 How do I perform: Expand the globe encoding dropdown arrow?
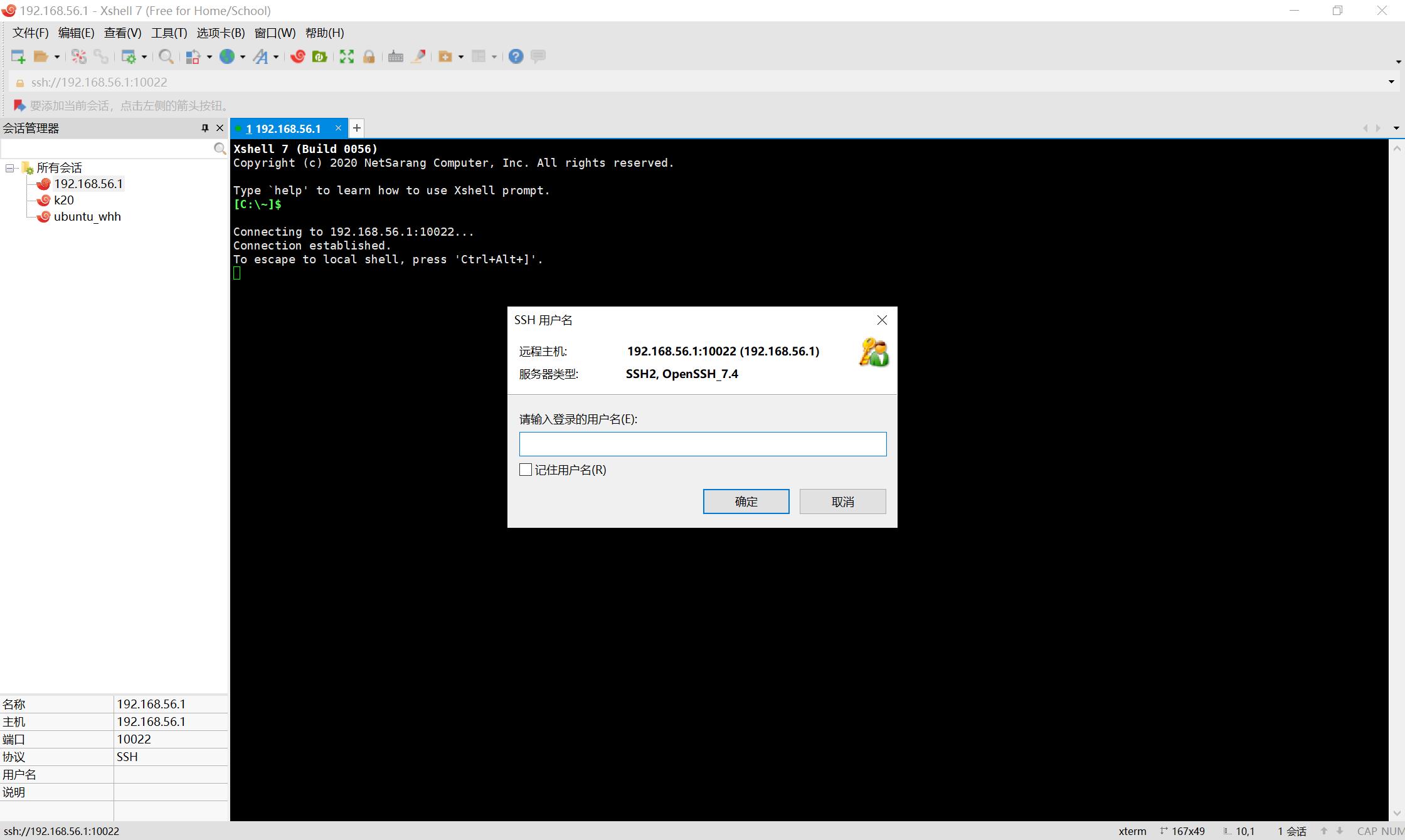tap(243, 57)
